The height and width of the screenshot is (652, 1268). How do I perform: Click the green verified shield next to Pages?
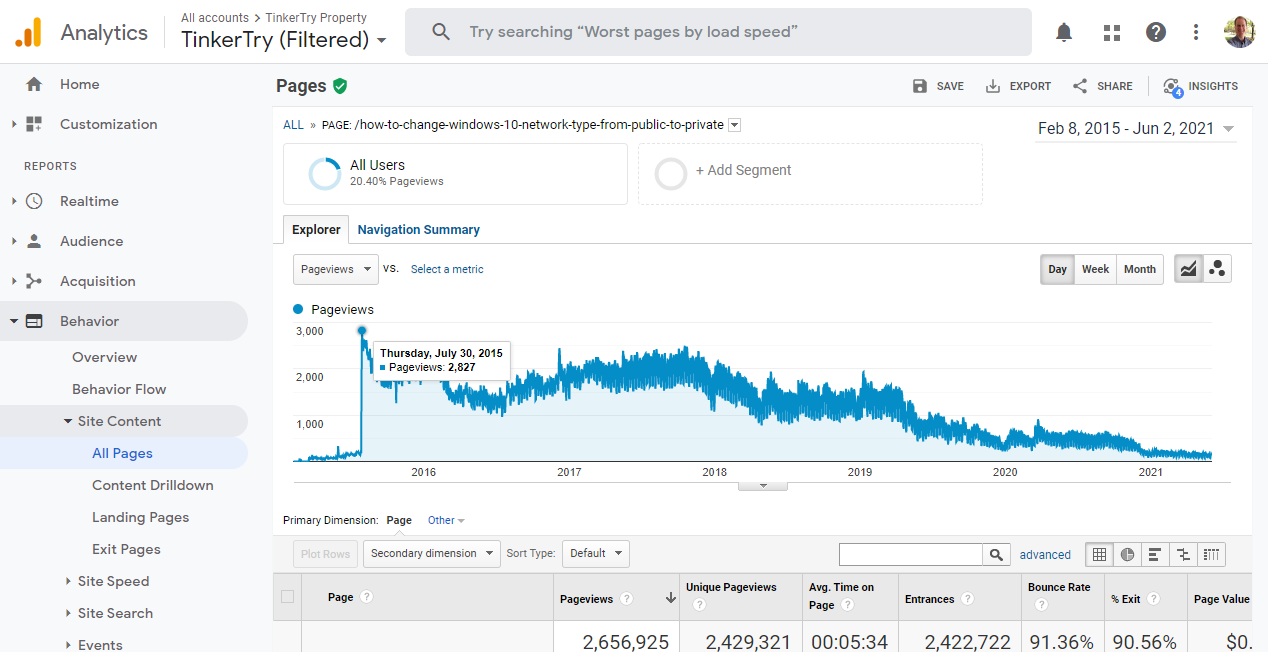click(x=340, y=86)
